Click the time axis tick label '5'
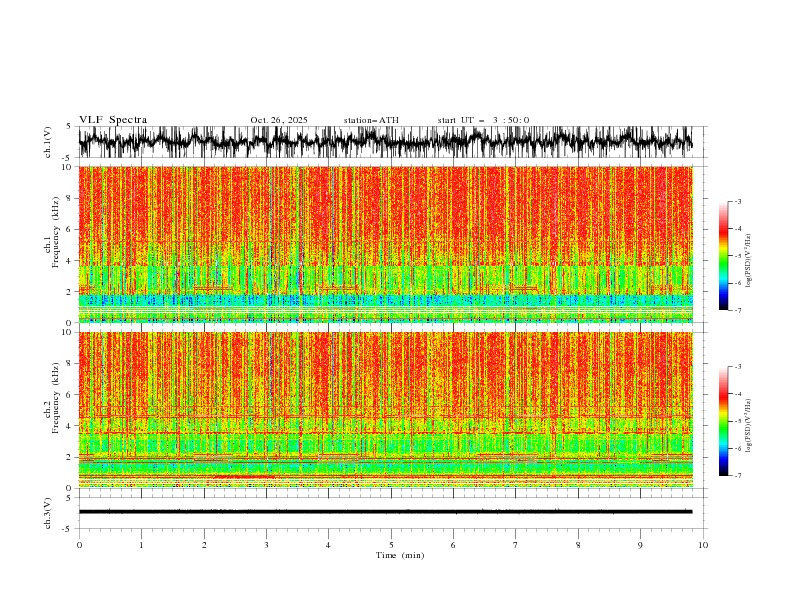Screen dimensions: 792x612 coord(391,545)
